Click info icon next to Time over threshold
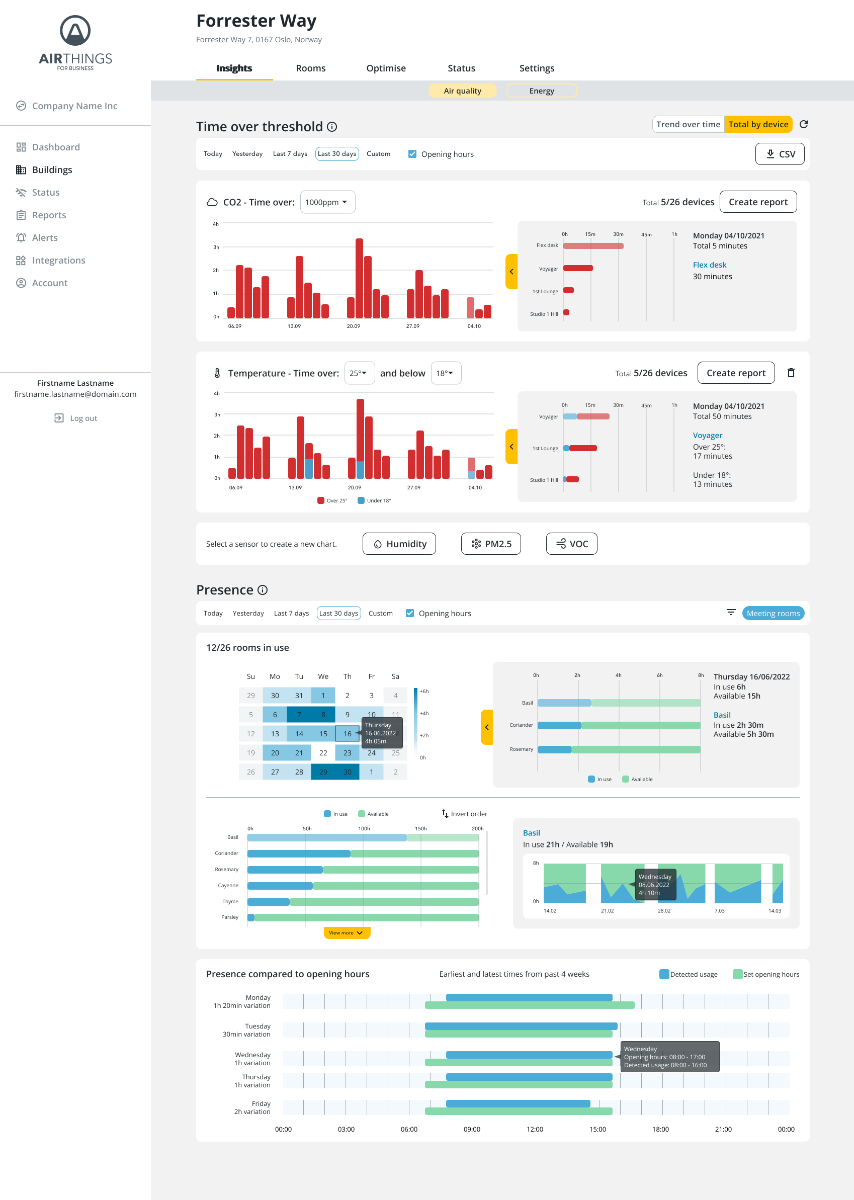The width and height of the screenshot is (854, 1200). click(x=332, y=127)
